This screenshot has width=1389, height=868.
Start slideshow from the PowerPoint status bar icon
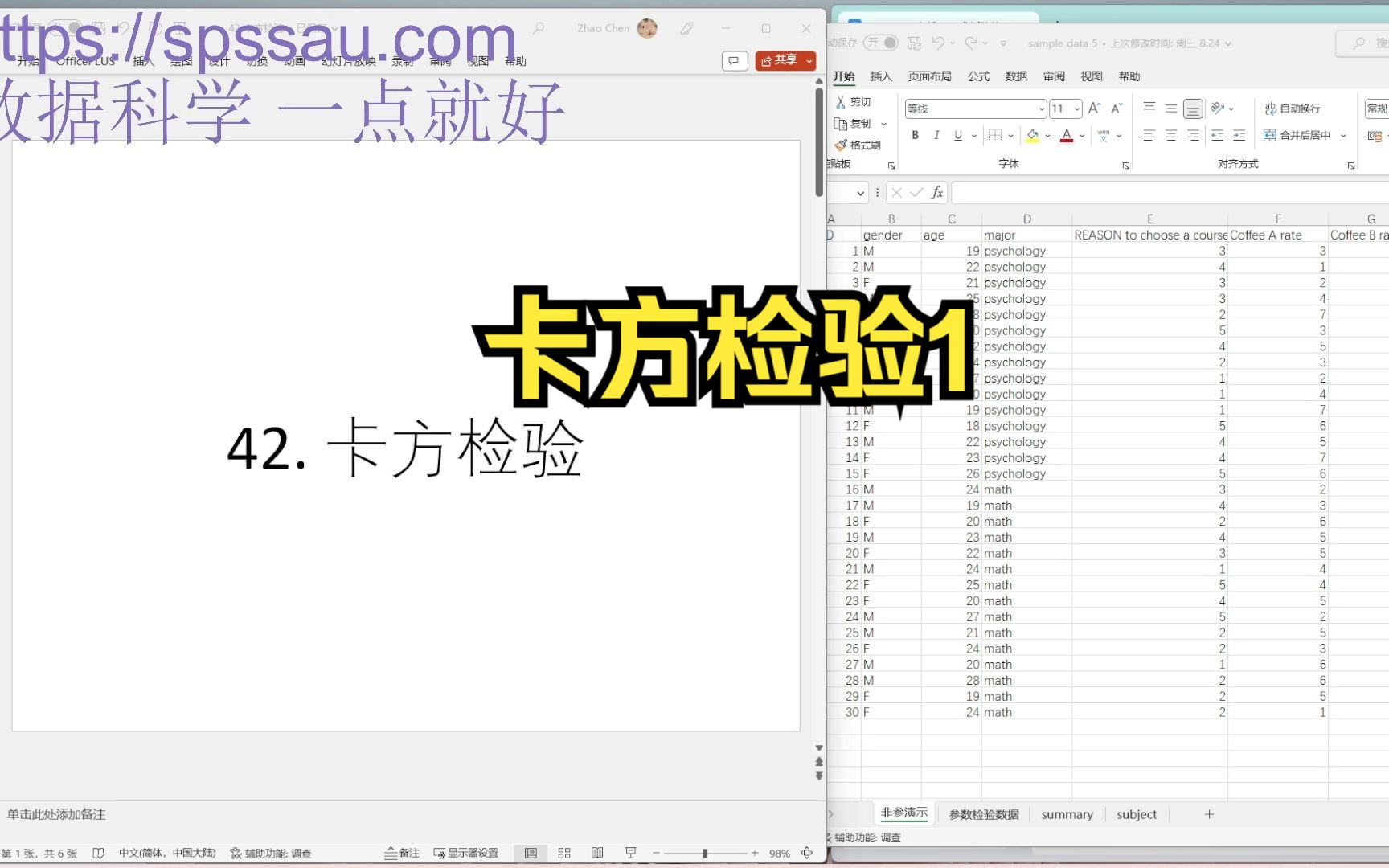(632, 852)
